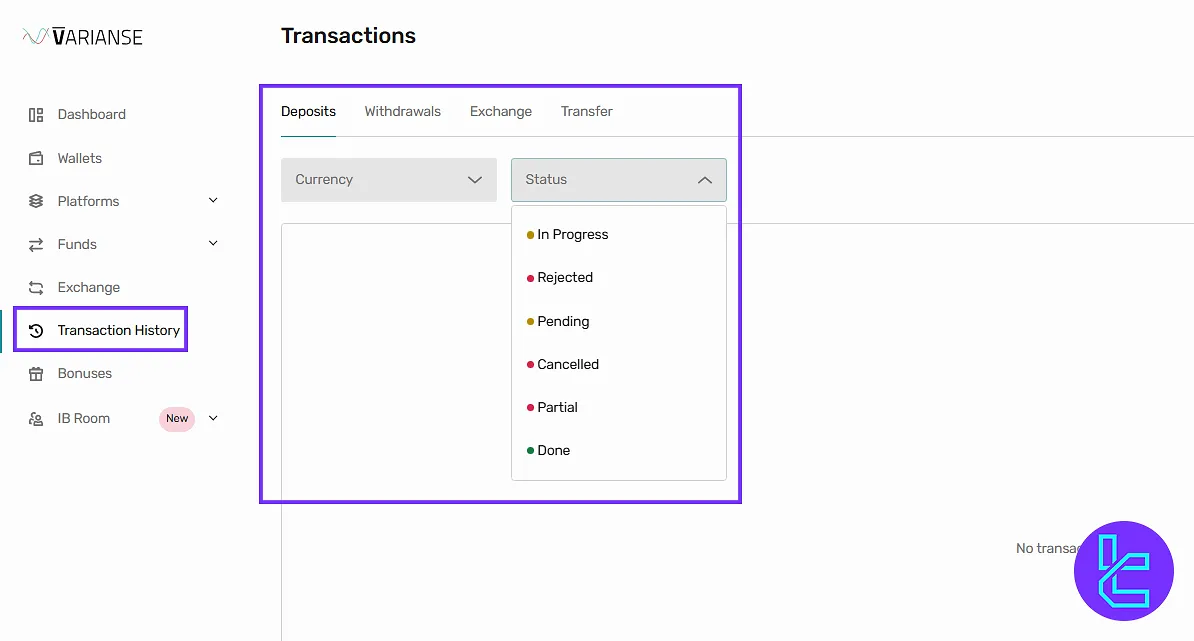The image size is (1194, 641).
Task: Click the Bonuses gift icon
Action: (36, 374)
